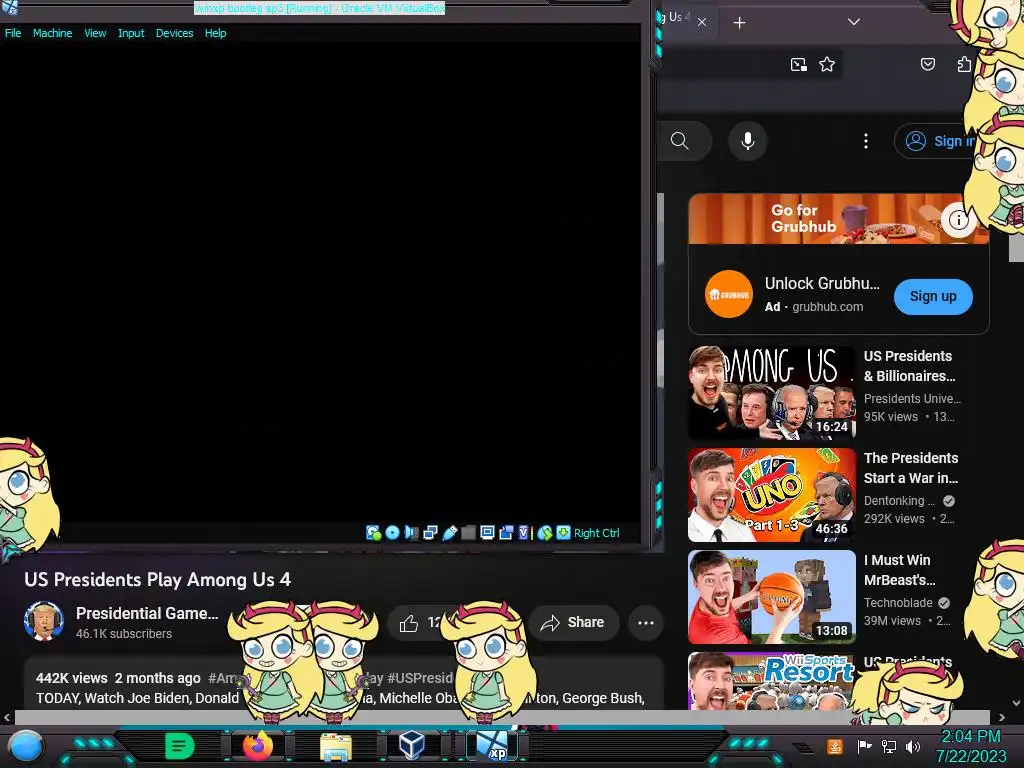Open the File menu in VirtualBox
Viewport: 1024px width, 768px height.
[13, 33]
